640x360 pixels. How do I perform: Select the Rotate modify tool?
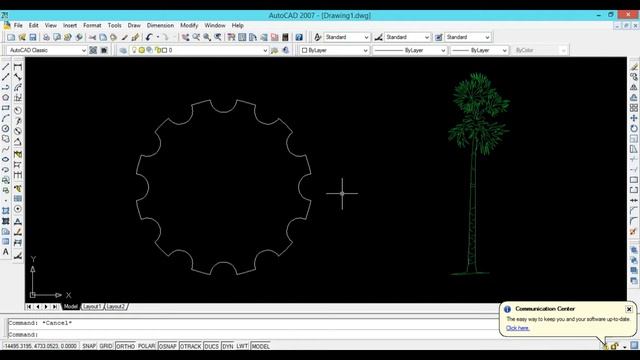(x=634, y=128)
